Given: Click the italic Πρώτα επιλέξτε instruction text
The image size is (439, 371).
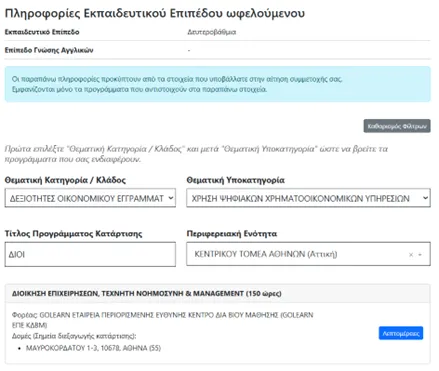Looking at the screenshot, I should pos(196,154).
